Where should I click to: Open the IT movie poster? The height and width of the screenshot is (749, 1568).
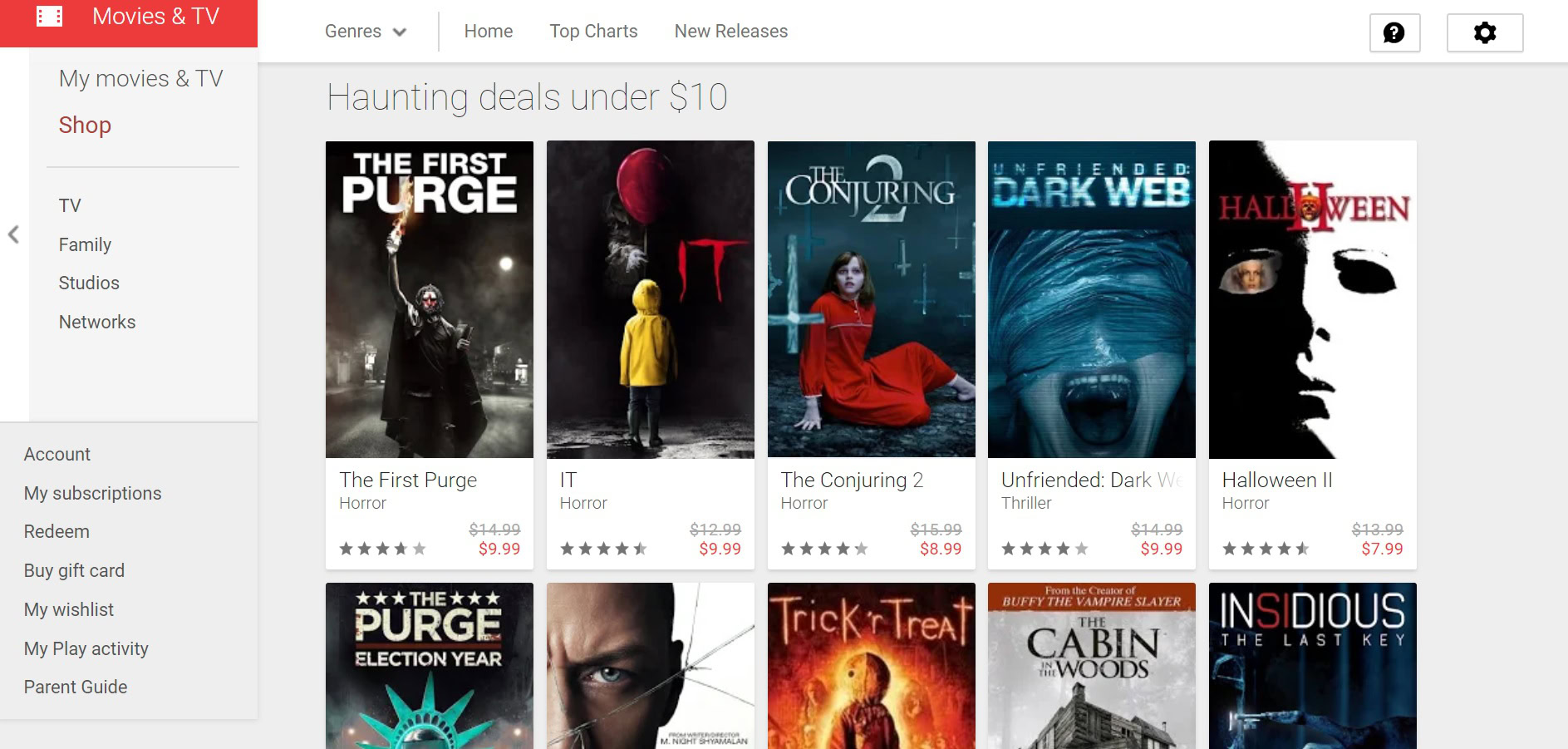click(x=651, y=299)
